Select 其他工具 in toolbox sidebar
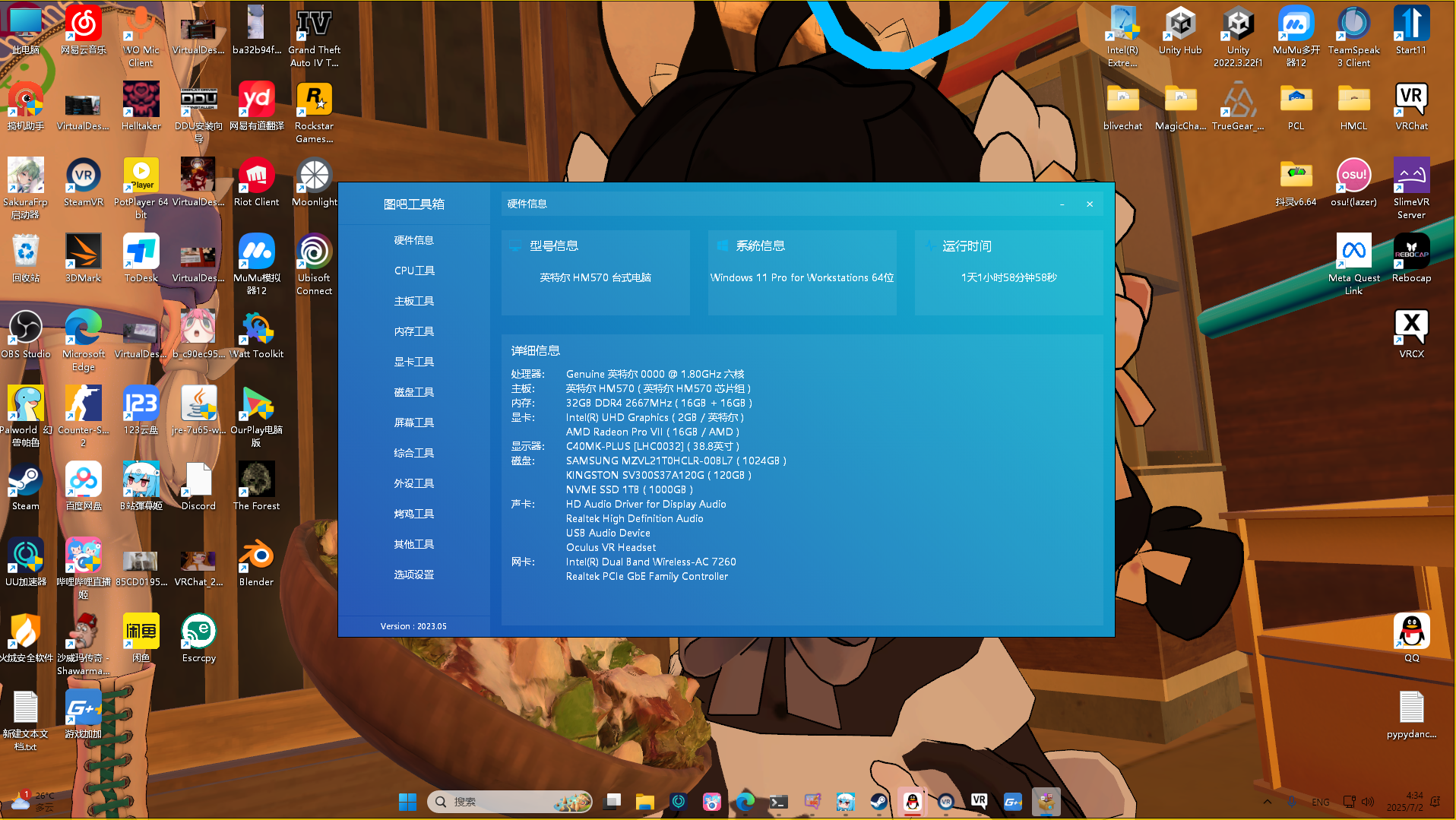 [x=414, y=544]
